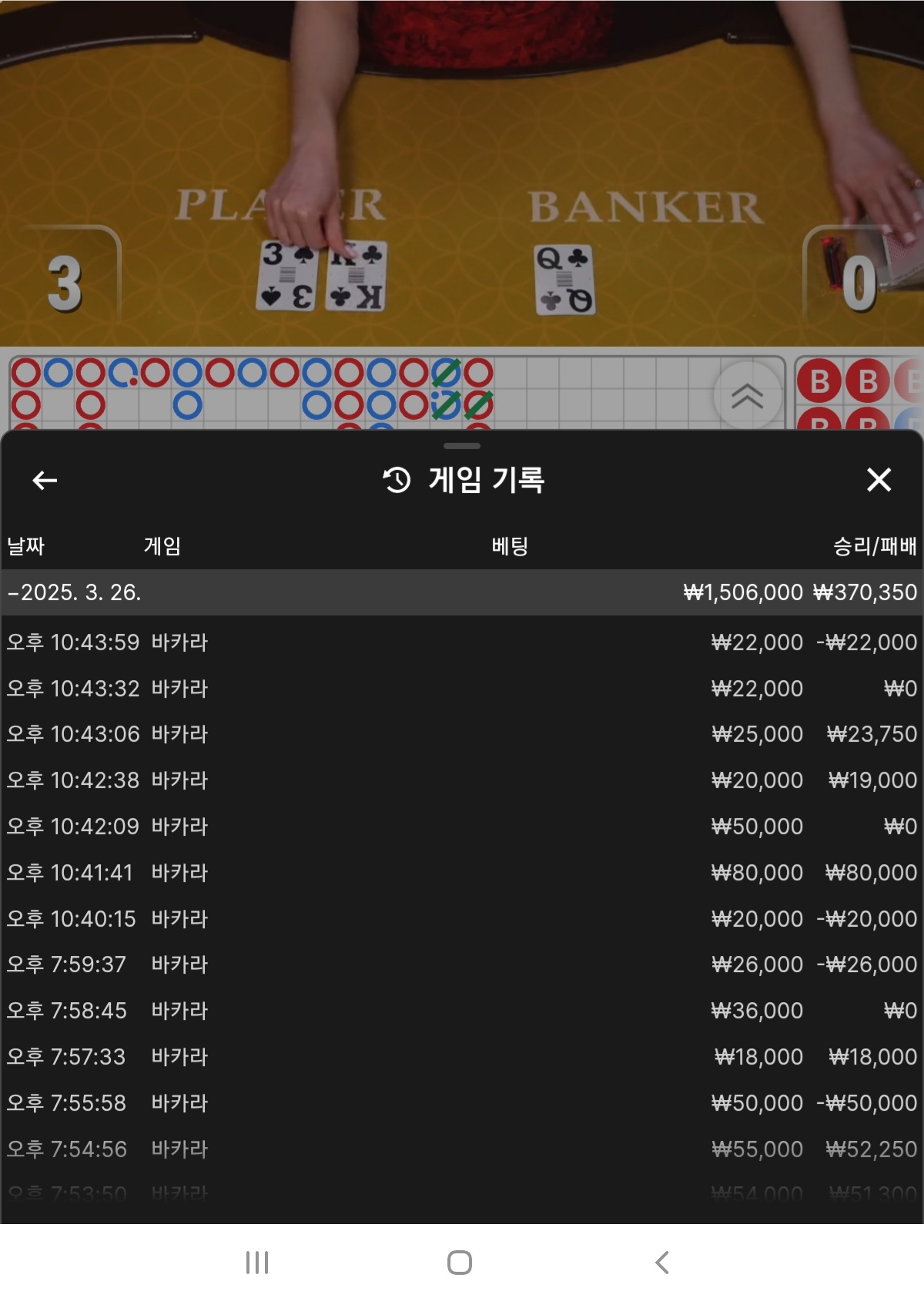Tap the Android home button
Image resolution: width=924 pixels, height=1298 pixels.
[x=460, y=1263]
